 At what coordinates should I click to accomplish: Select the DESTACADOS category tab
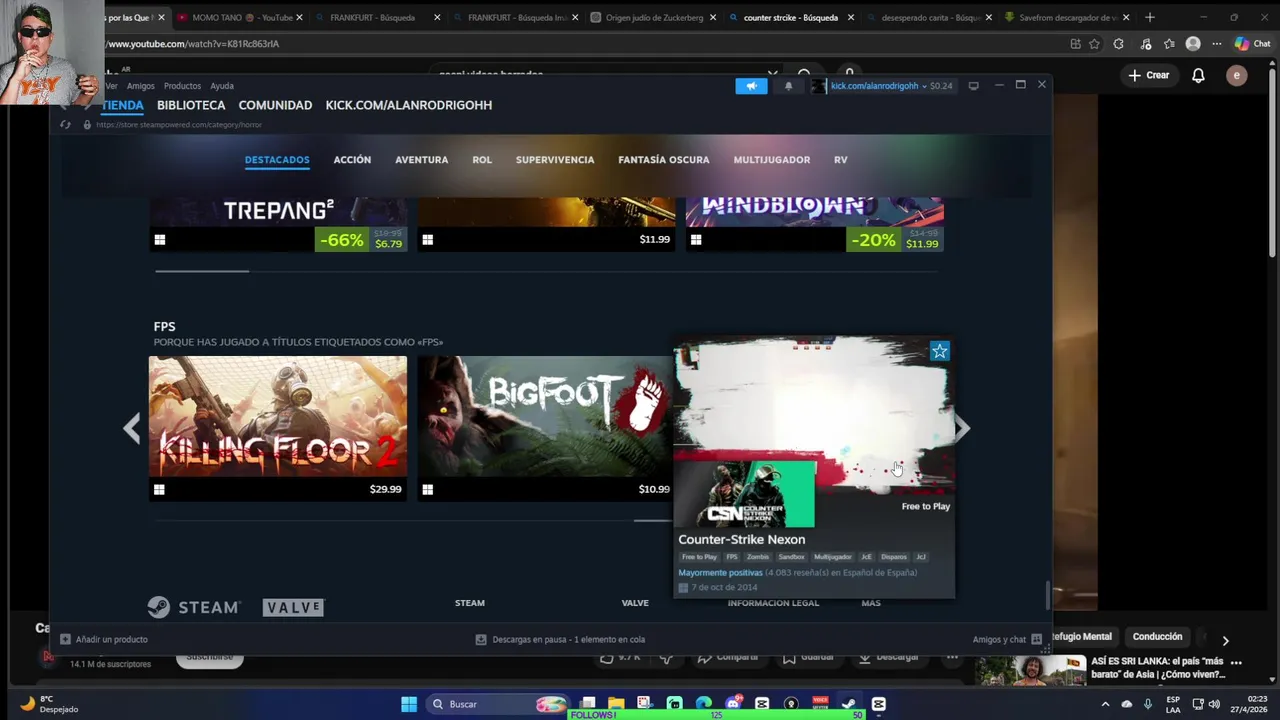(x=277, y=160)
